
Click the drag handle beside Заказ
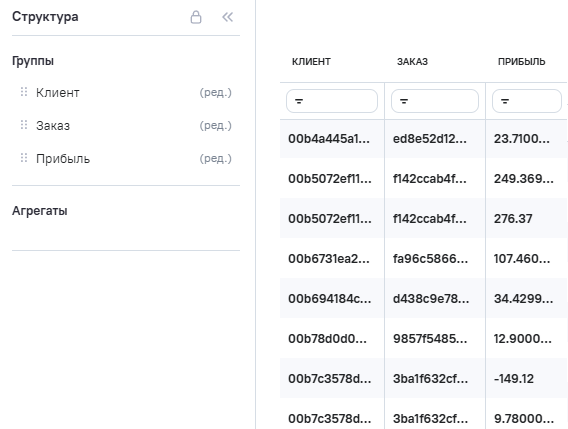point(24,125)
